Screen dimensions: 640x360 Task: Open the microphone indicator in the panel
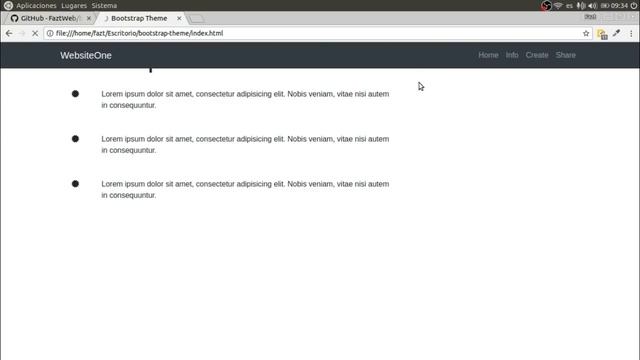(581, 6)
